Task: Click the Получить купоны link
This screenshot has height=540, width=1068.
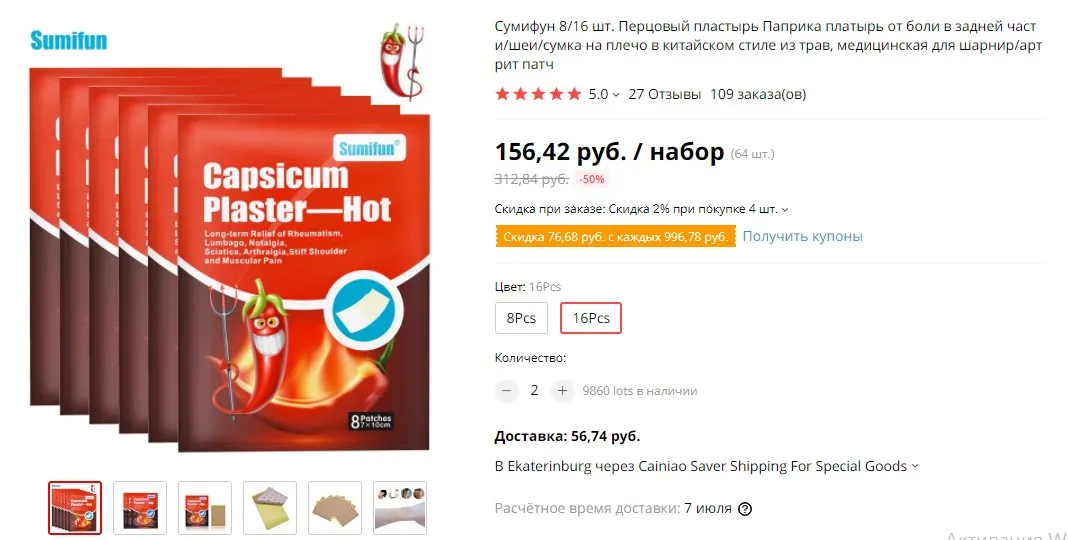Action: (x=802, y=236)
